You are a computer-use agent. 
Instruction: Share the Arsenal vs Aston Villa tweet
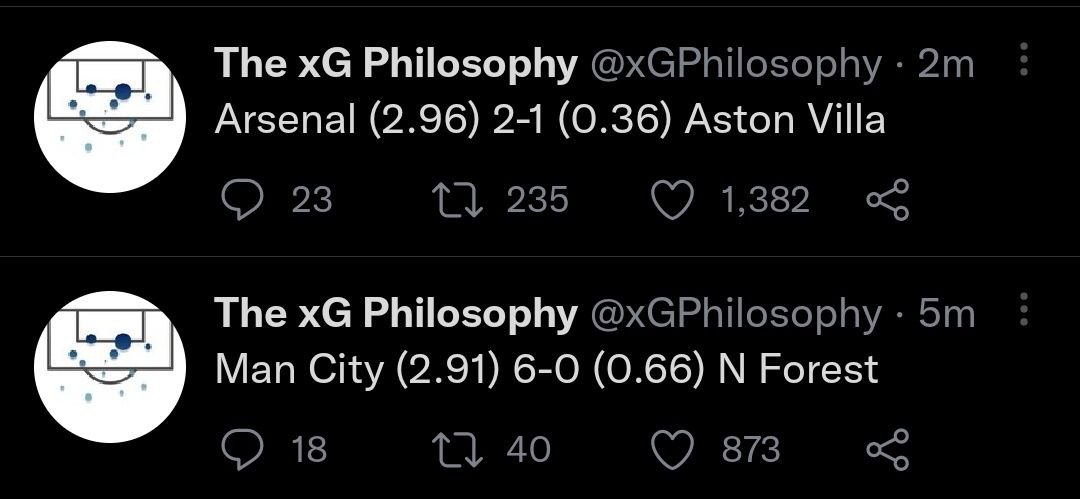pyautogui.click(x=887, y=200)
